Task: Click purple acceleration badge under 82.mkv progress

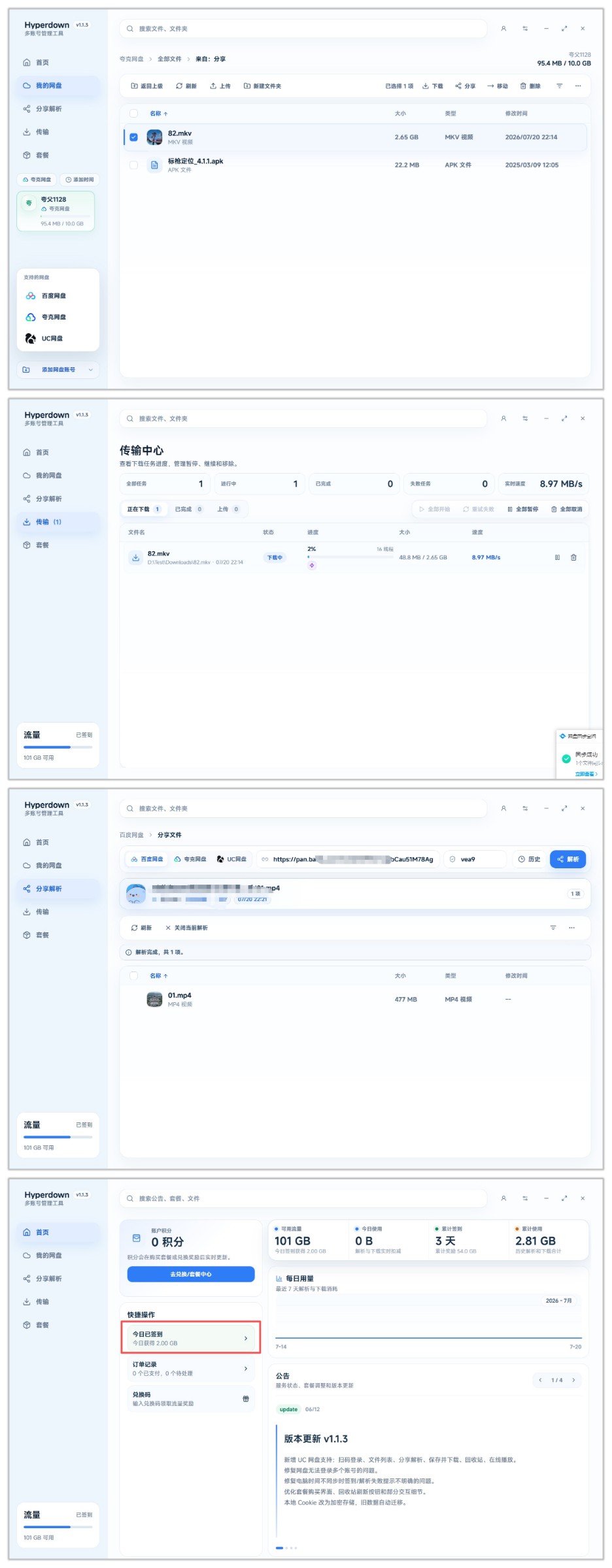Action: (312, 565)
